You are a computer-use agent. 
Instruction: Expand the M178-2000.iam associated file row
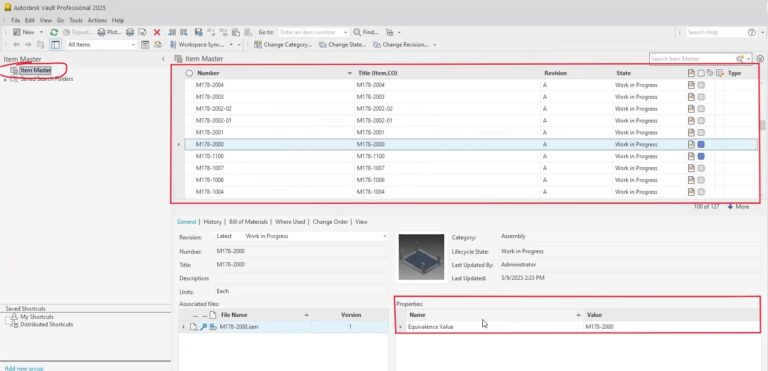pyautogui.click(x=183, y=327)
